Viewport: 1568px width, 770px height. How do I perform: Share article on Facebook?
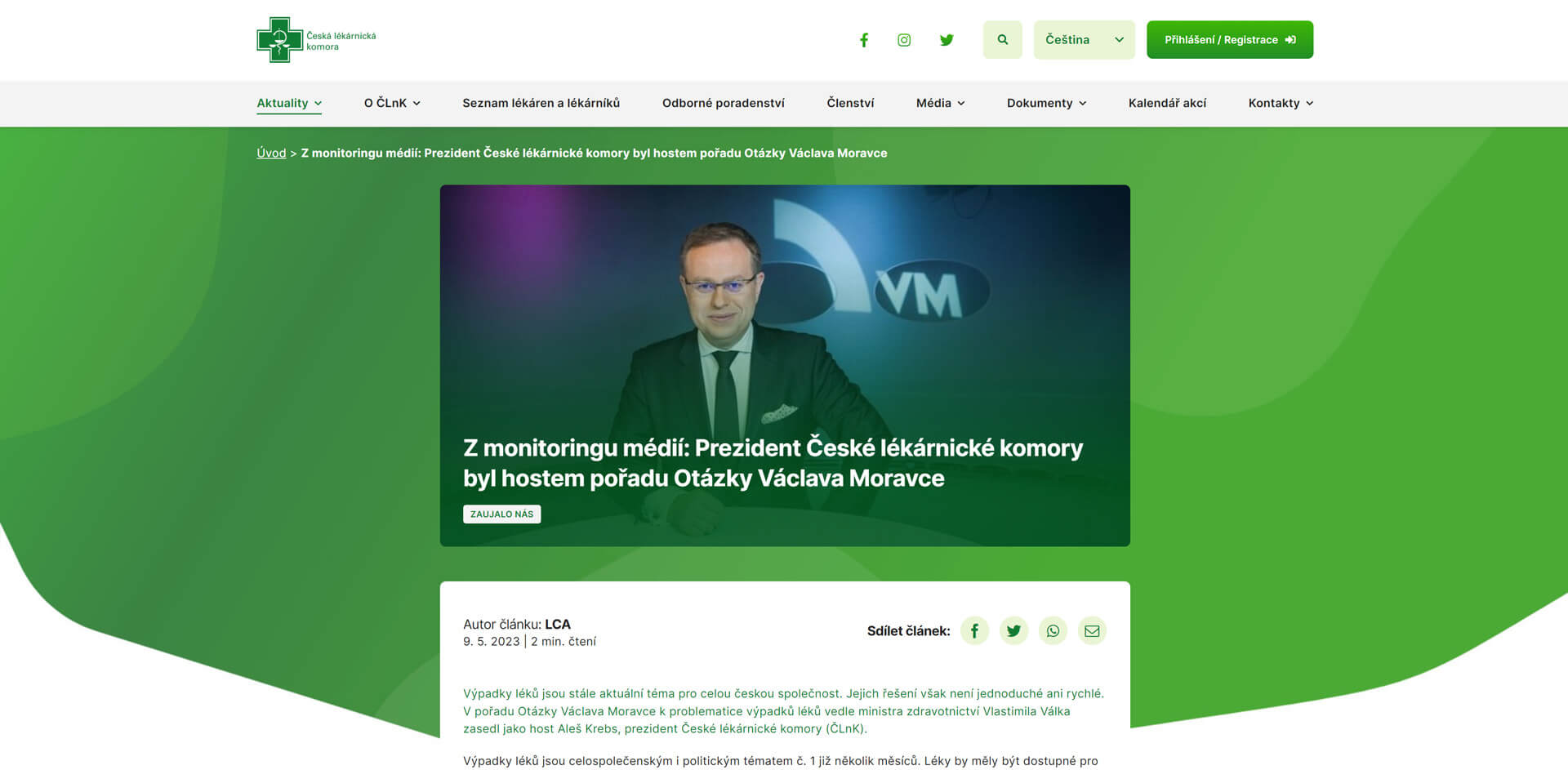[x=974, y=631]
